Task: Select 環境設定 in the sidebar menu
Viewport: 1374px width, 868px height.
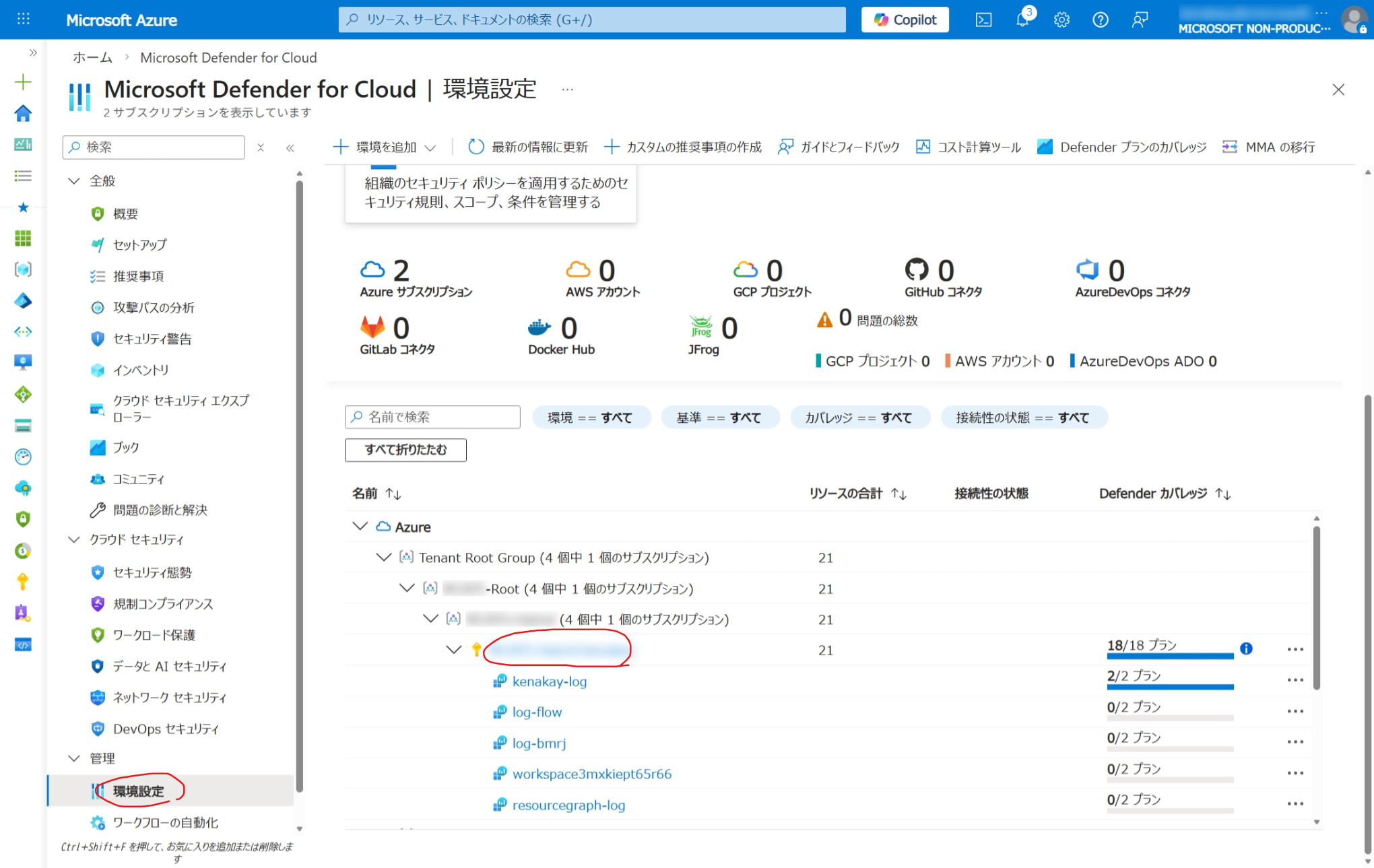Action: pos(142,791)
